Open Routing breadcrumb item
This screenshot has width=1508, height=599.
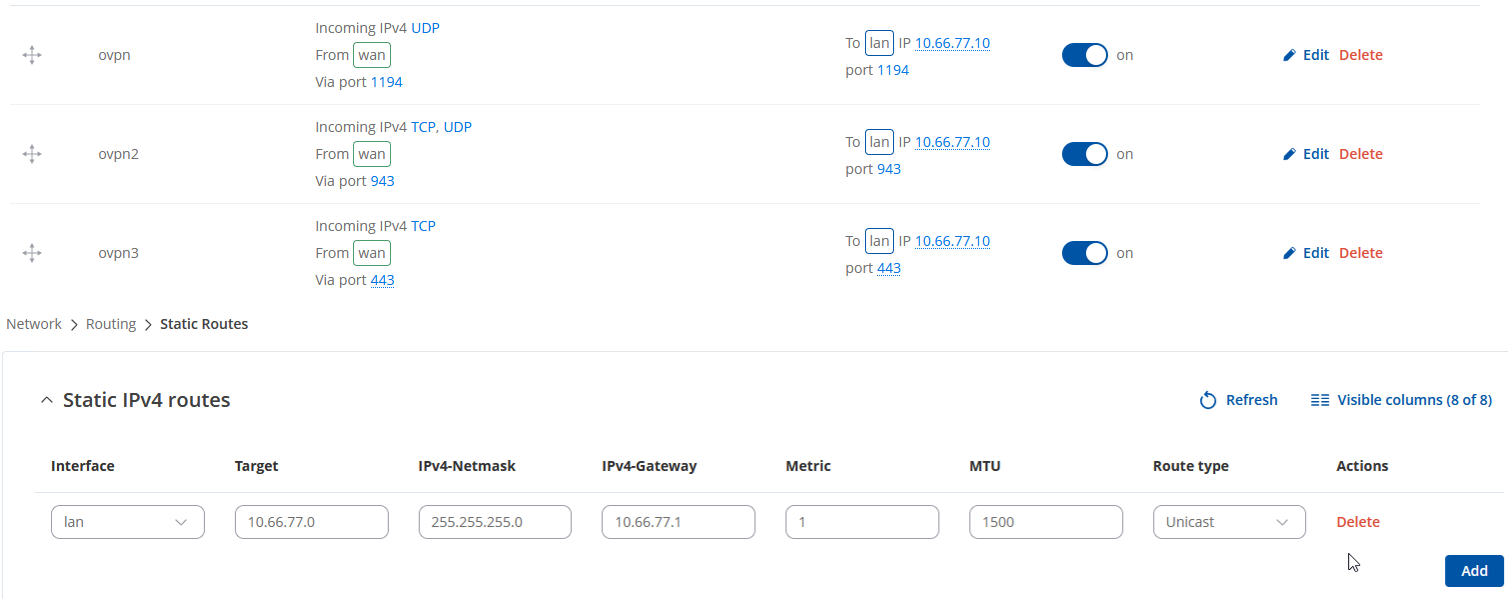coord(111,324)
